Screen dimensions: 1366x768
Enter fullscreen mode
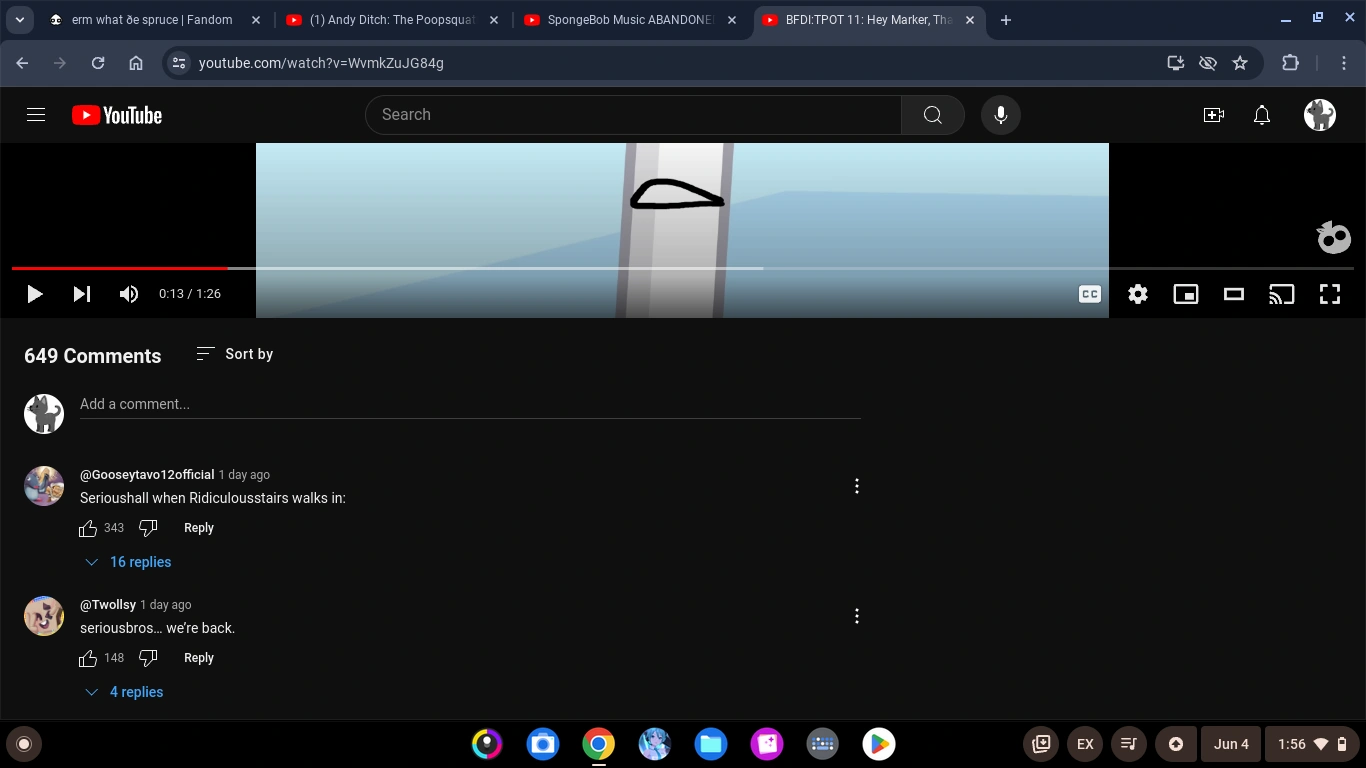click(1329, 294)
